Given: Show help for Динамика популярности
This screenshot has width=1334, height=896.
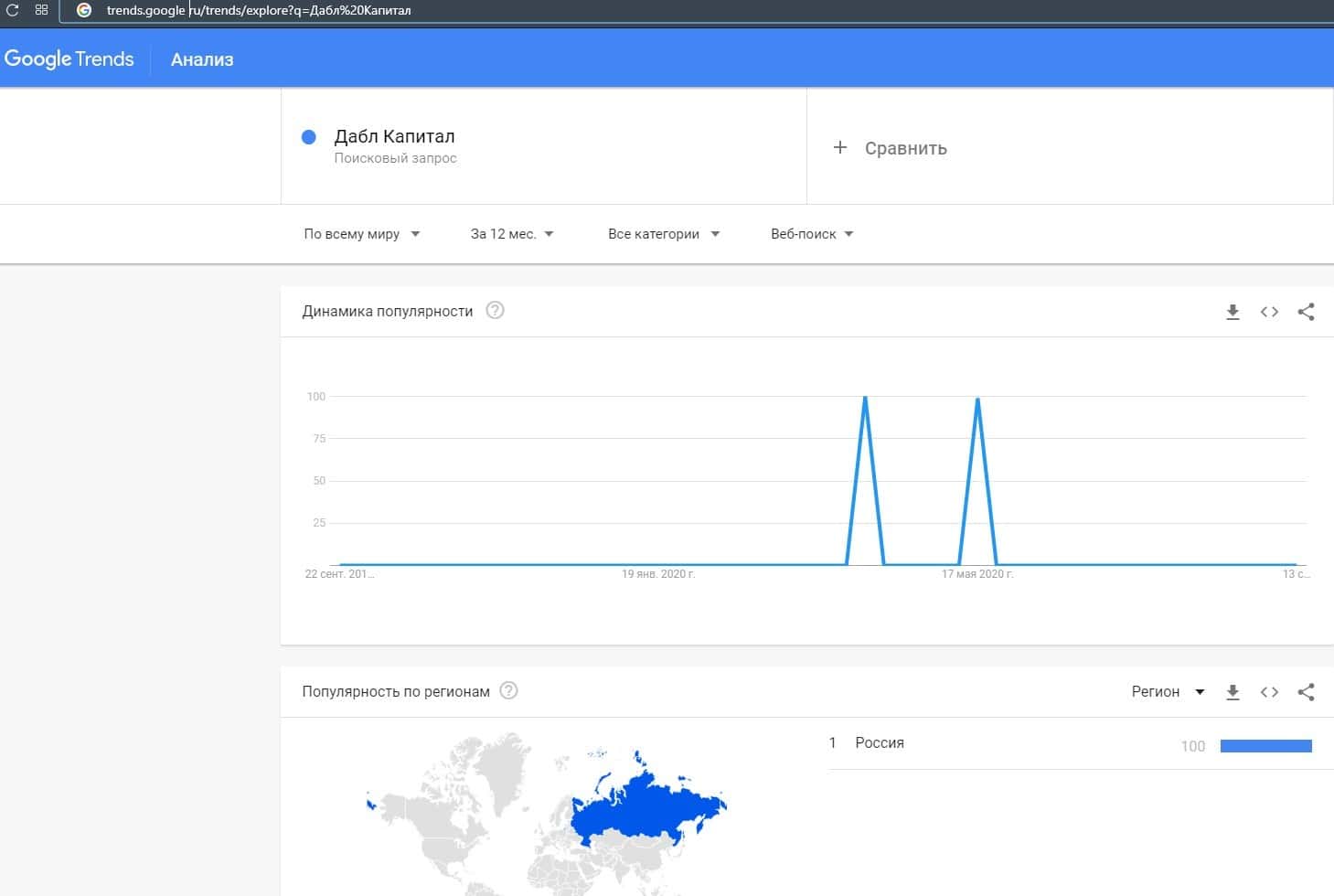Looking at the screenshot, I should pyautogui.click(x=495, y=310).
